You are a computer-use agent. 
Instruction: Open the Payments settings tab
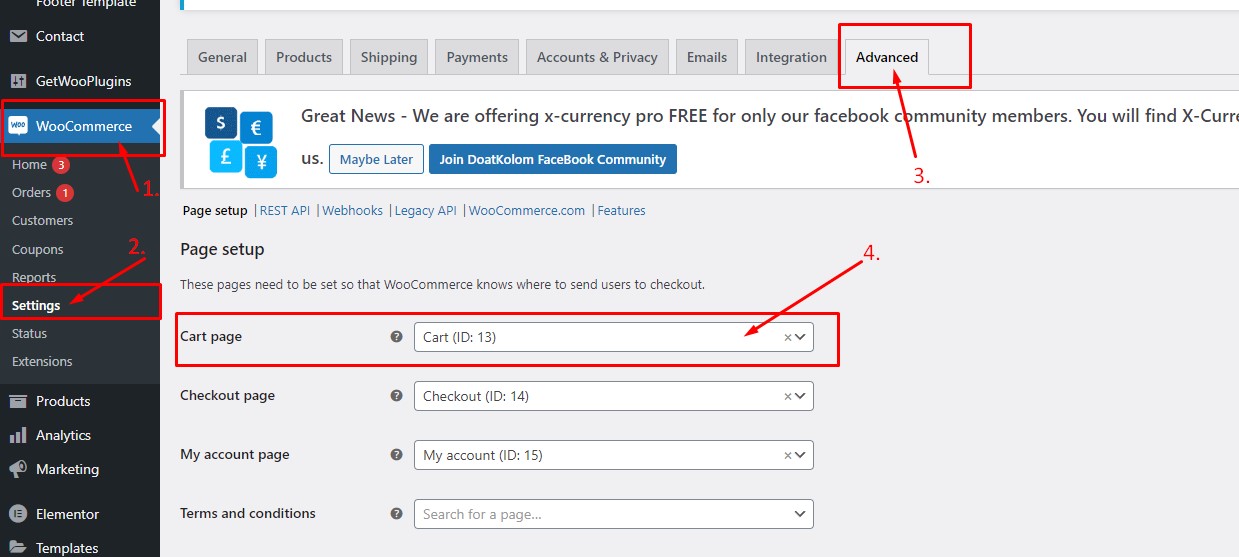tap(477, 57)
